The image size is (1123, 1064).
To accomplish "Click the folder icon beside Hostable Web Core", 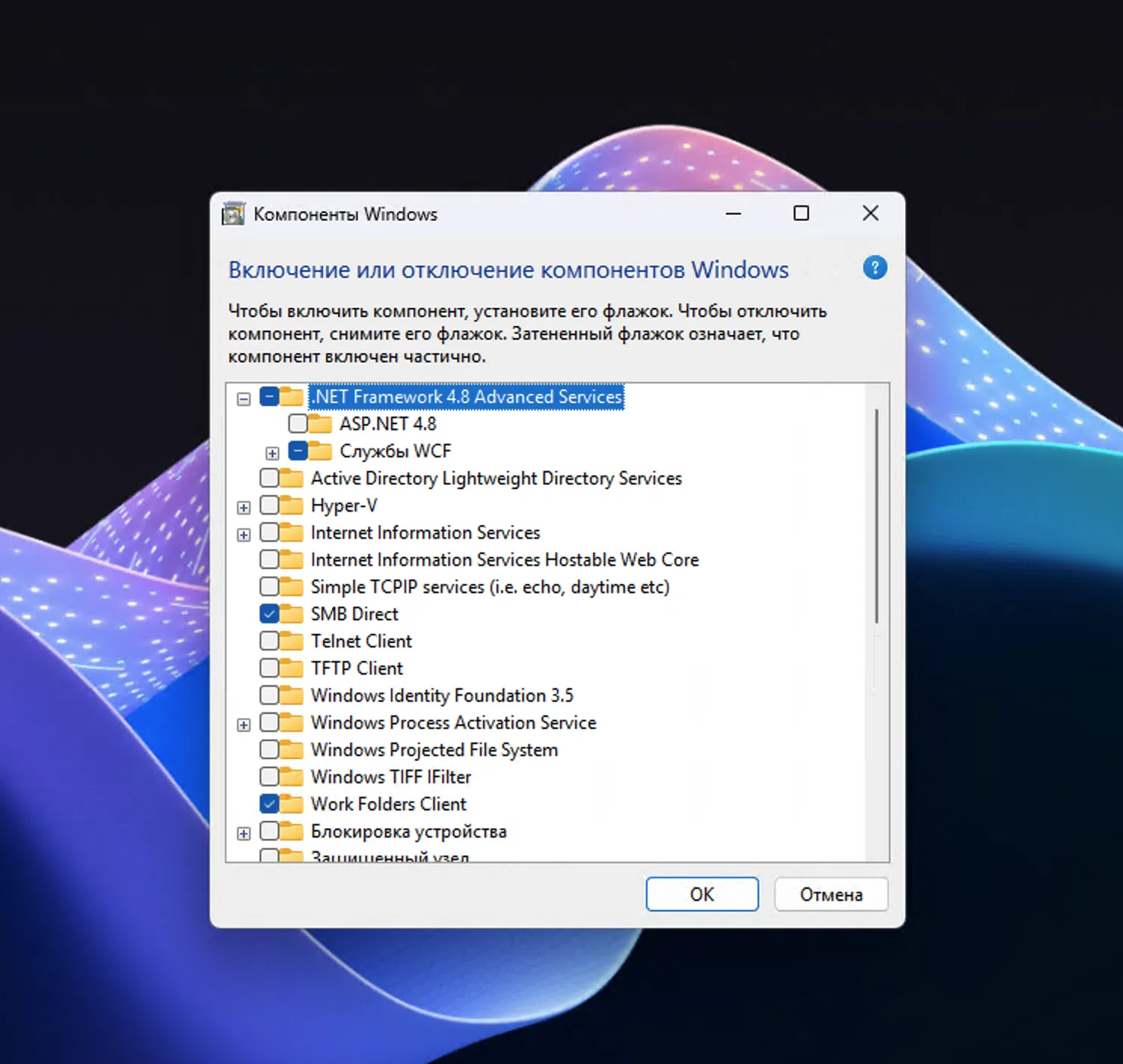I will point(292,559).
